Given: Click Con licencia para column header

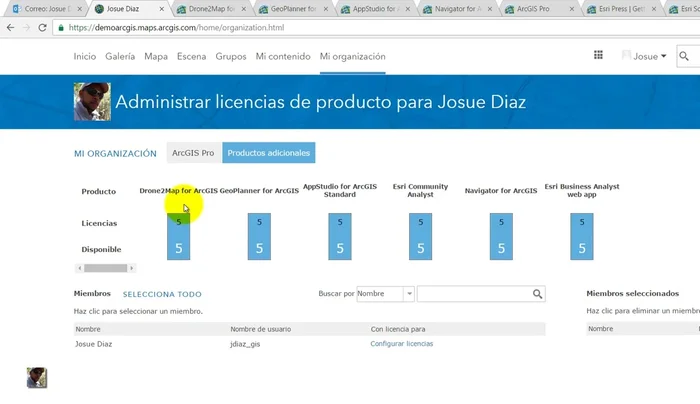Looking at the screenshot, I should 398,329.
